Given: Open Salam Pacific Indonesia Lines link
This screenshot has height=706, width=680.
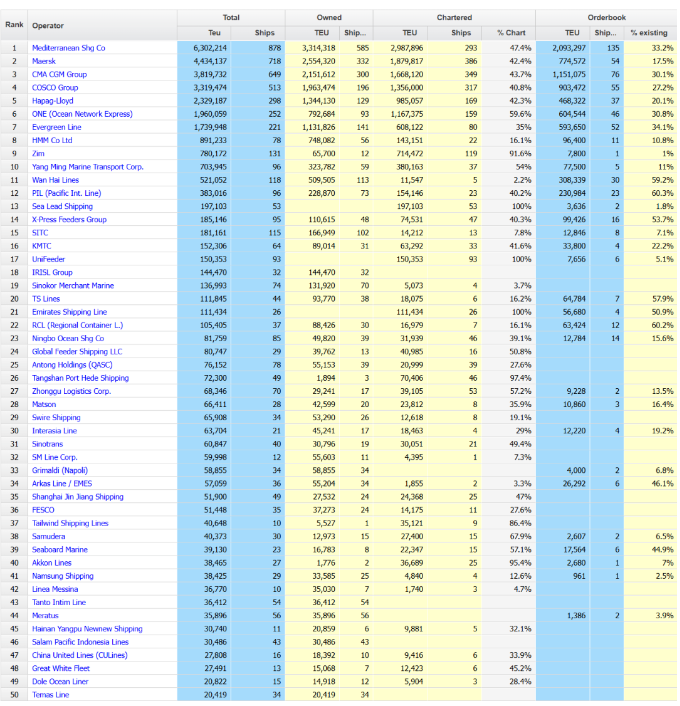Looking at the screenshot, I should tap(81, 642).
